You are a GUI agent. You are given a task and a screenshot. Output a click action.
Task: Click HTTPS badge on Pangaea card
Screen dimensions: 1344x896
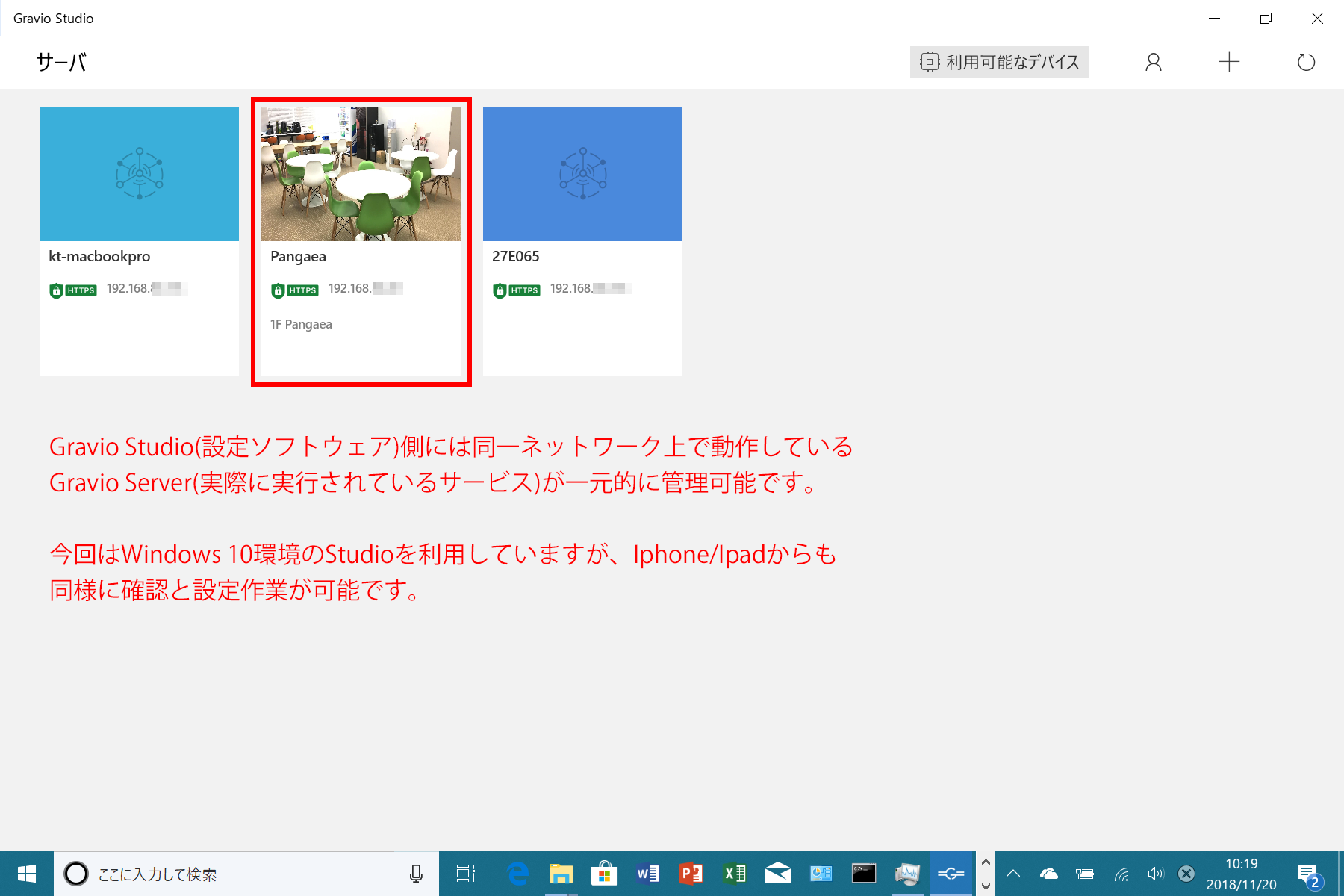click(295, 290)
